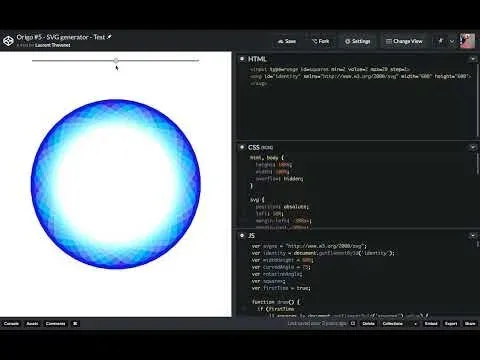
Task: Open pen Settings
Action: [358, 41]
